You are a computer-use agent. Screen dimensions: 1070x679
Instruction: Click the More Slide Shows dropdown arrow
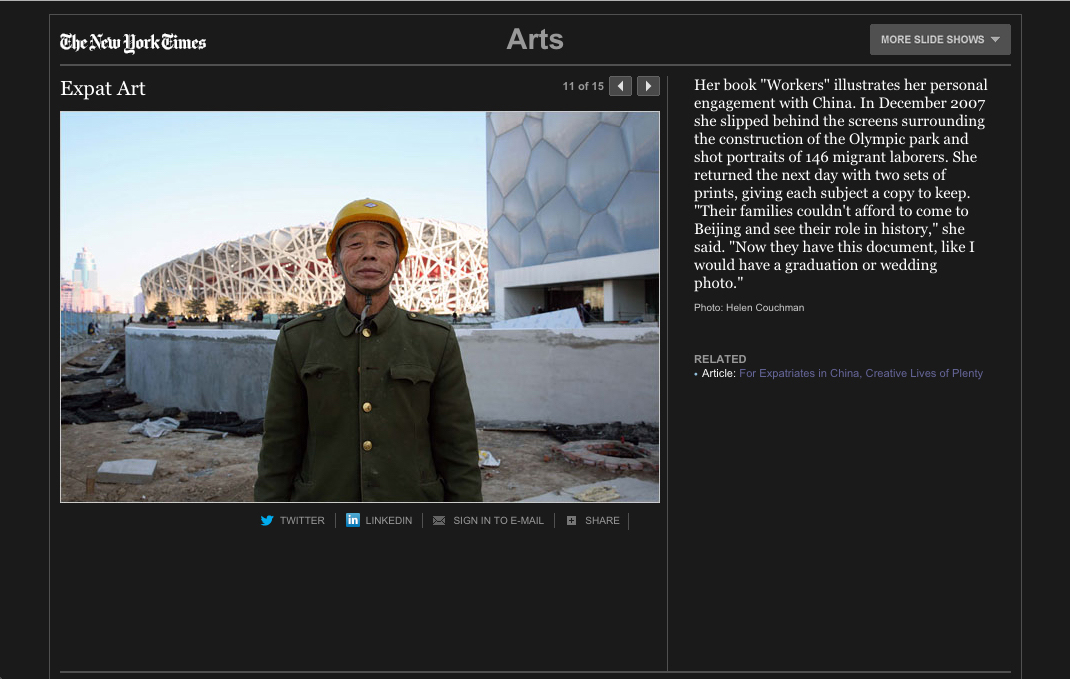[995, 40]
